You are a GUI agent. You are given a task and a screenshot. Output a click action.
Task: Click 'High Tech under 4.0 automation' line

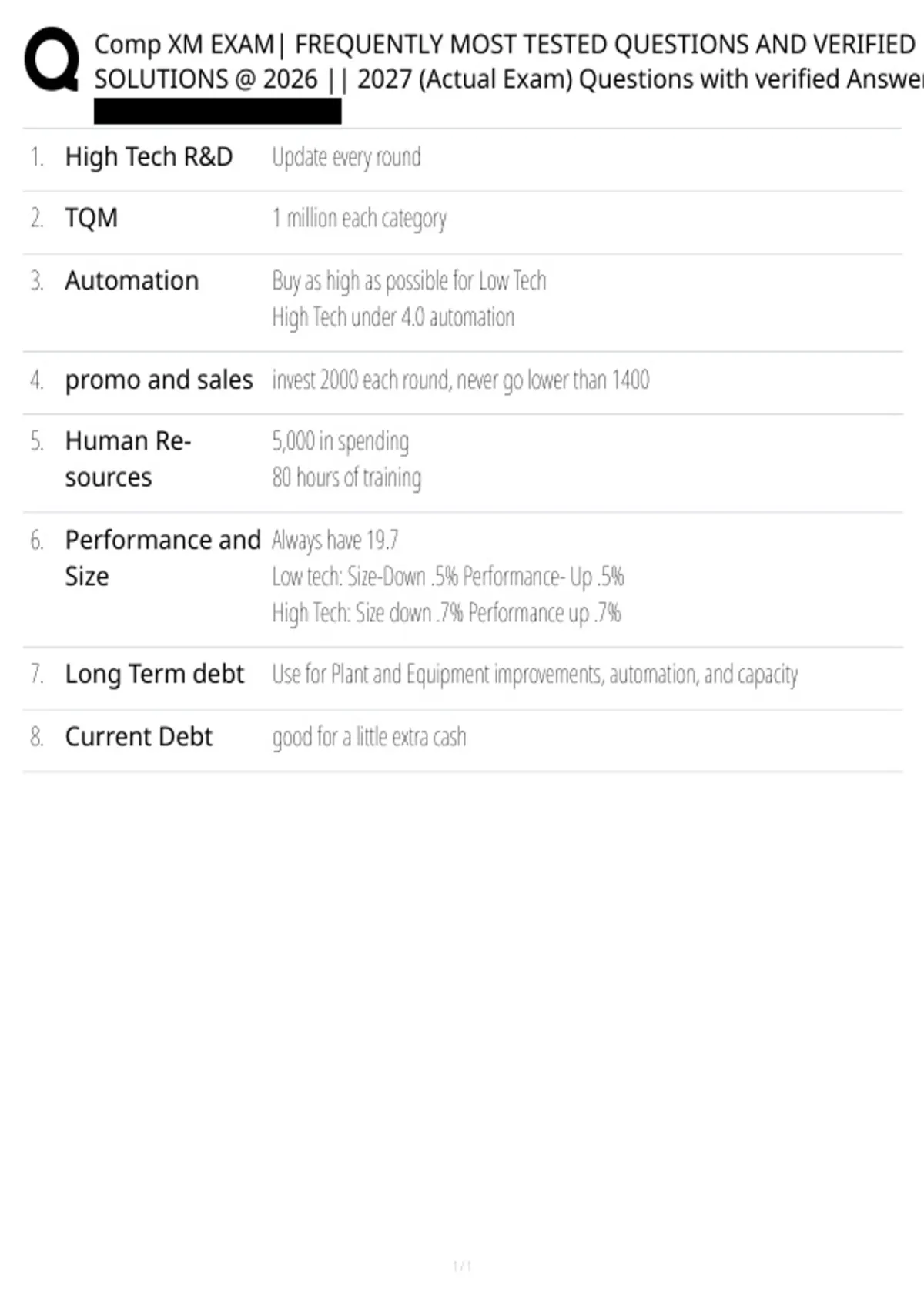coord(393,317)
